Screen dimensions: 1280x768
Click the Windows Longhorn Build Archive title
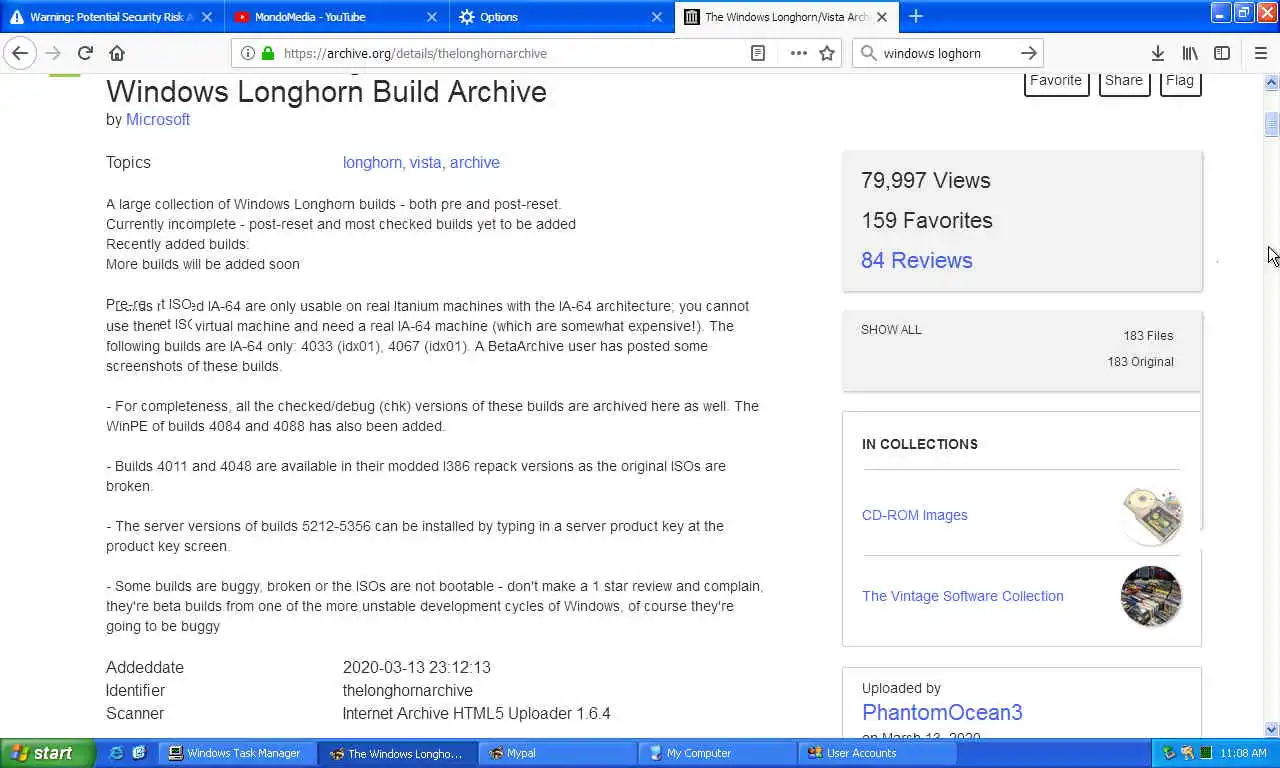coord(327,91)
